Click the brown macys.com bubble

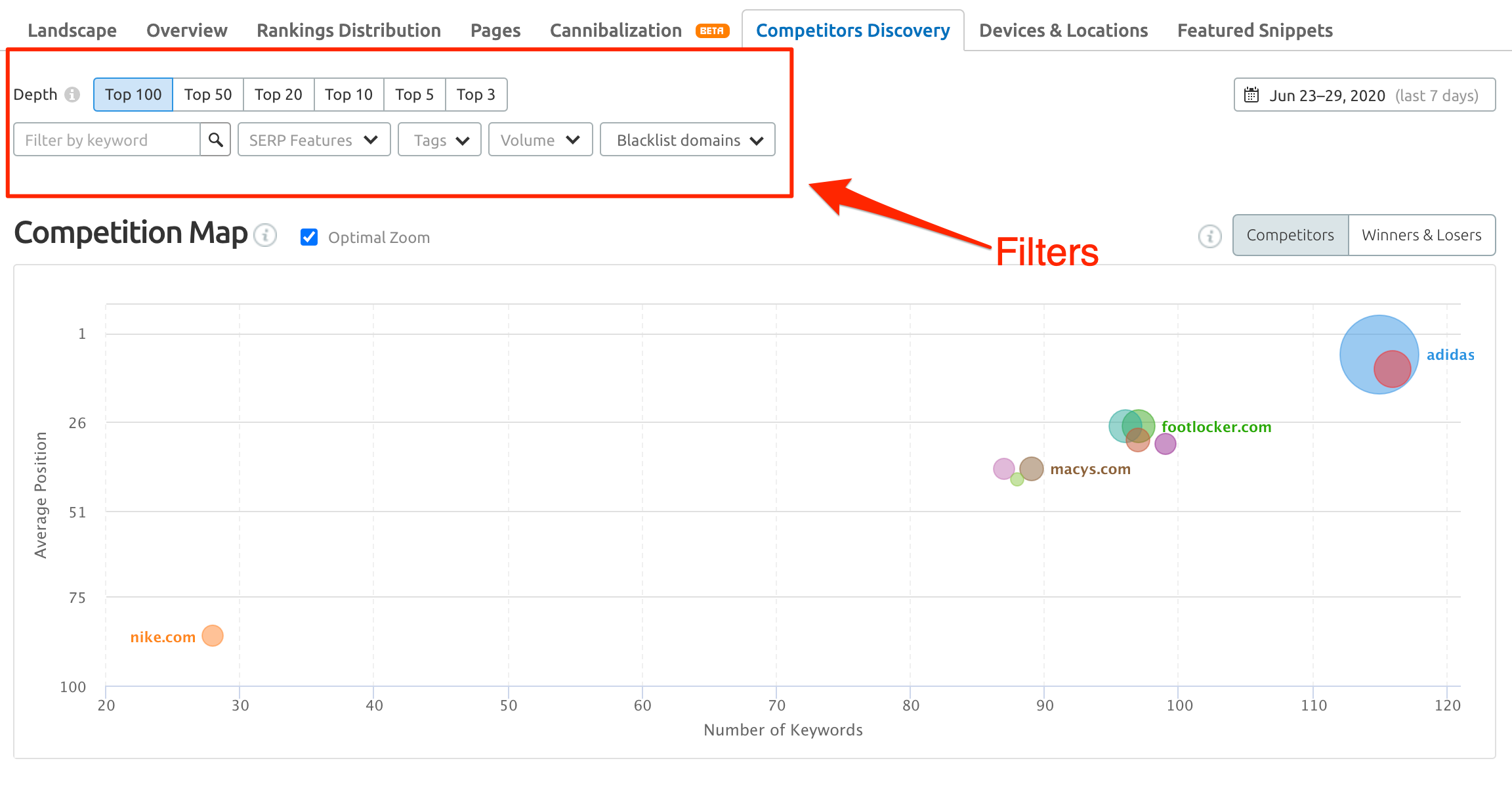(x=1032, y=469)
